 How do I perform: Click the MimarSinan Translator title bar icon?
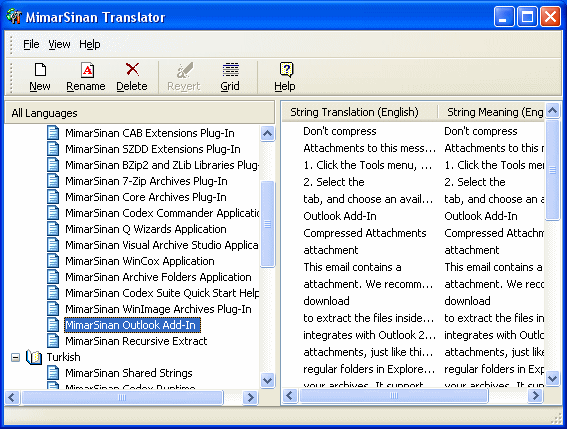coord(14,17)
